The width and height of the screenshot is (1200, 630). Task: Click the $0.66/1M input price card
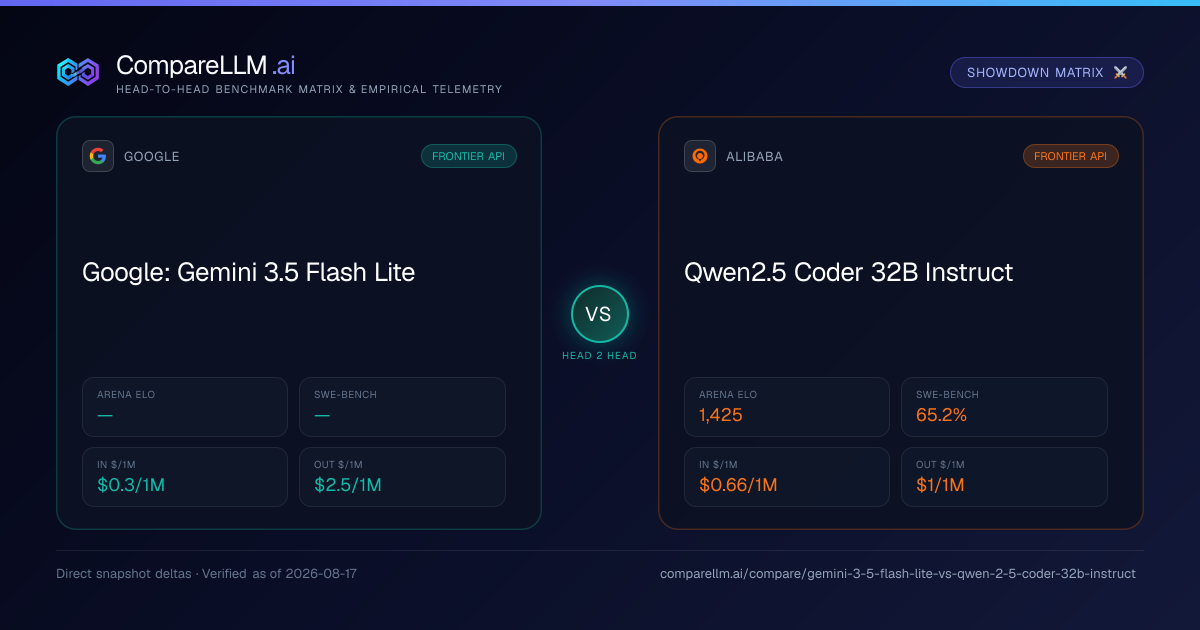pyautogui.click(x=787, y=477)
